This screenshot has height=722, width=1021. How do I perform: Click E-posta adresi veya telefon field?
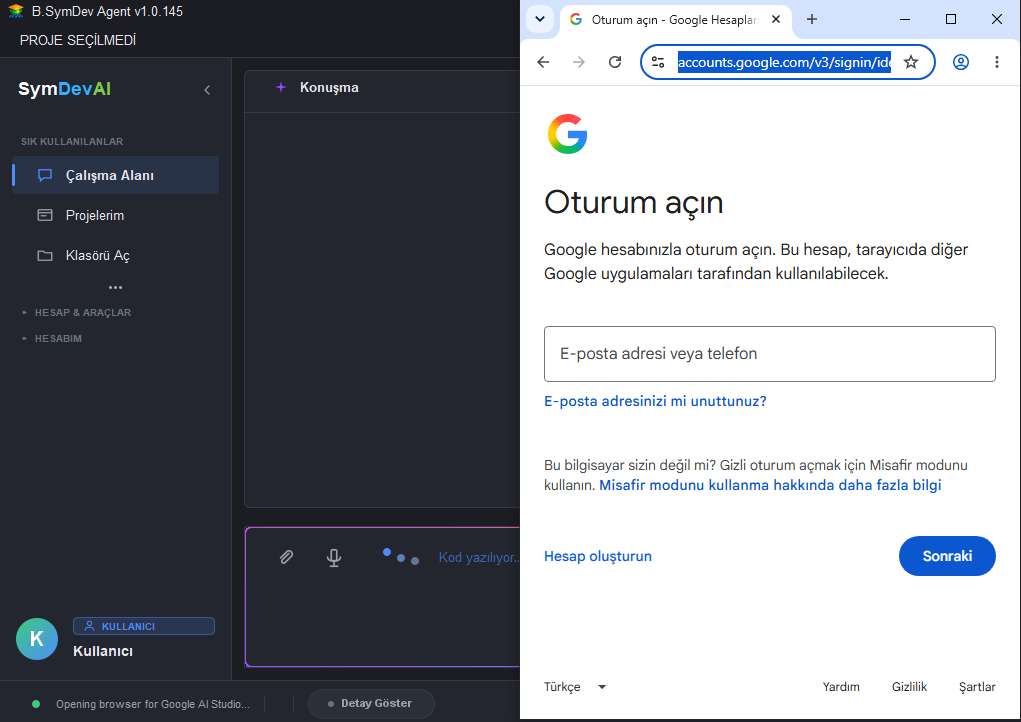pyautogui.click(x=770, y=354)
